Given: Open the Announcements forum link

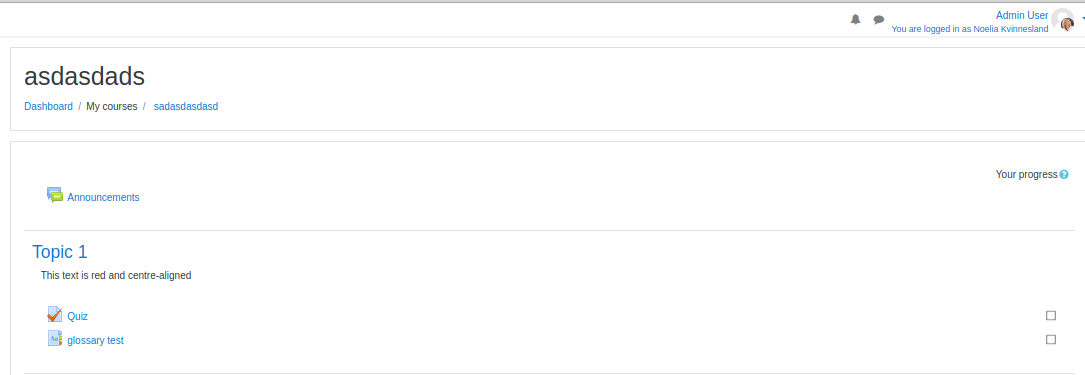Looking at the screenshot, I should pyautogui.click(x=103, y=197).
